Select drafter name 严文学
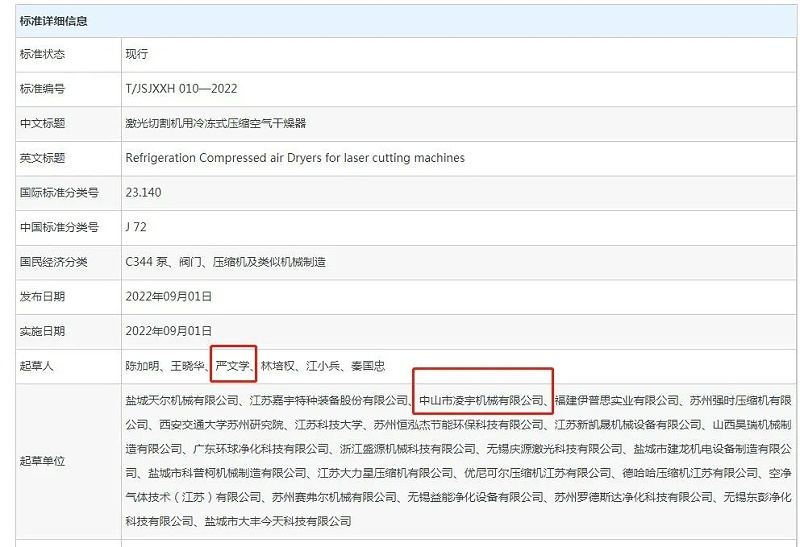 click(x=232, y=366)
